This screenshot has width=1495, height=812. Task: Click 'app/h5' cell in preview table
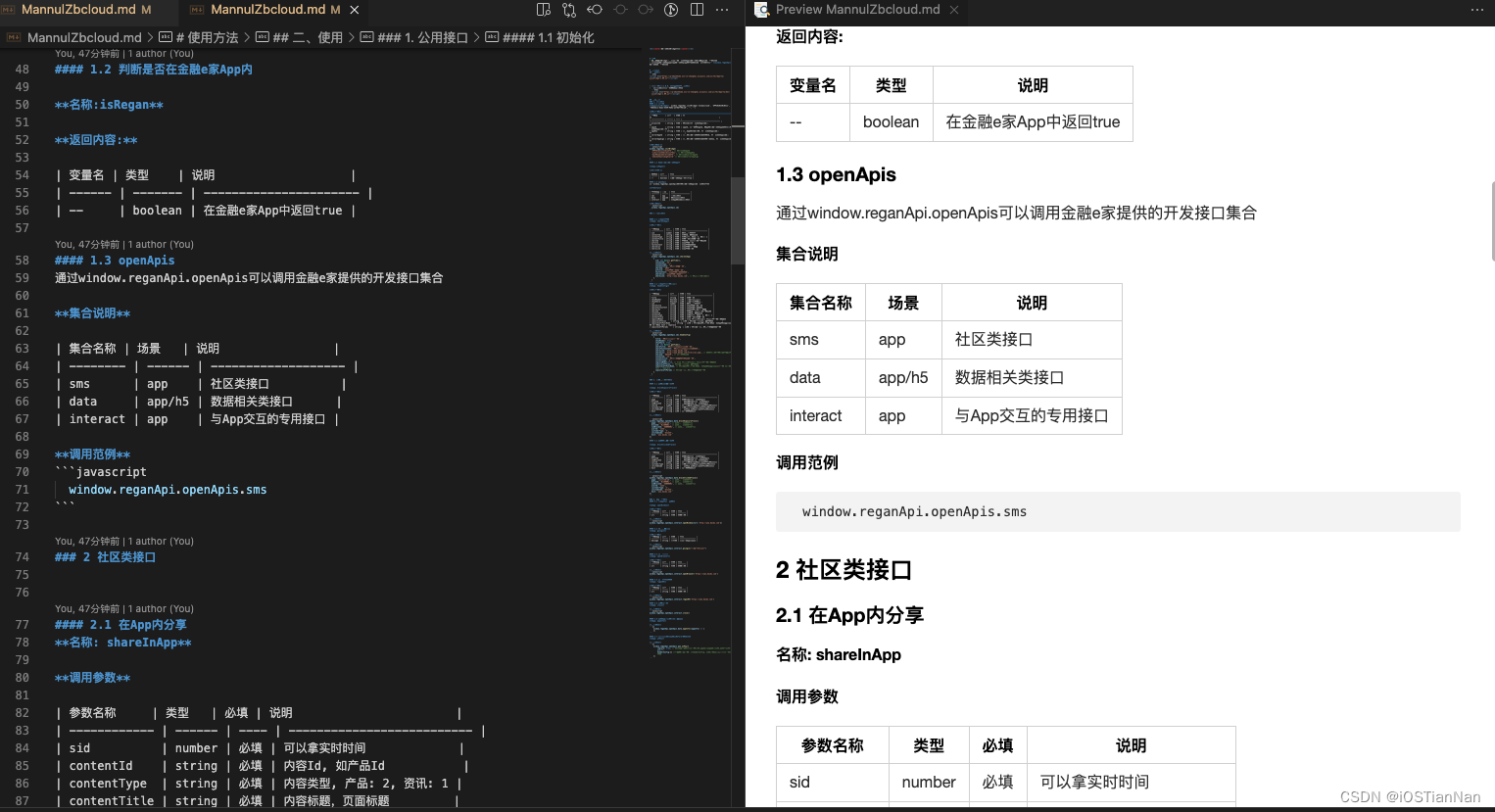[903, 377]
